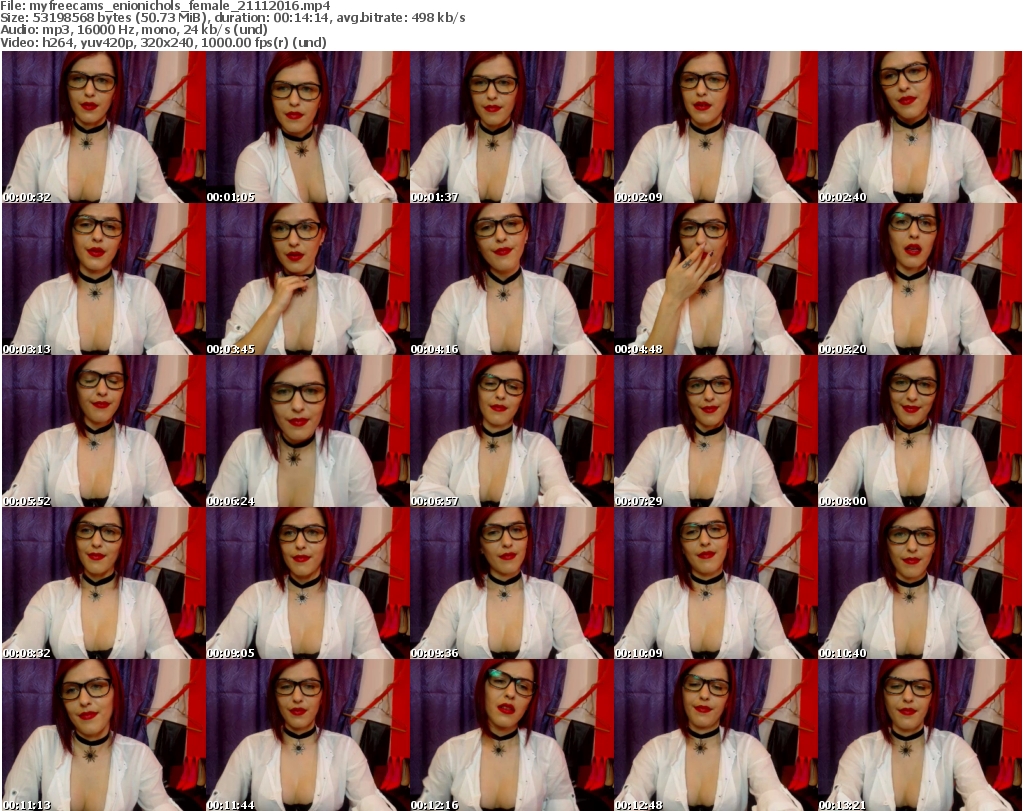Click the Size and duration info line
This screenshot has height=811, width=1024.
click(232, 18)
